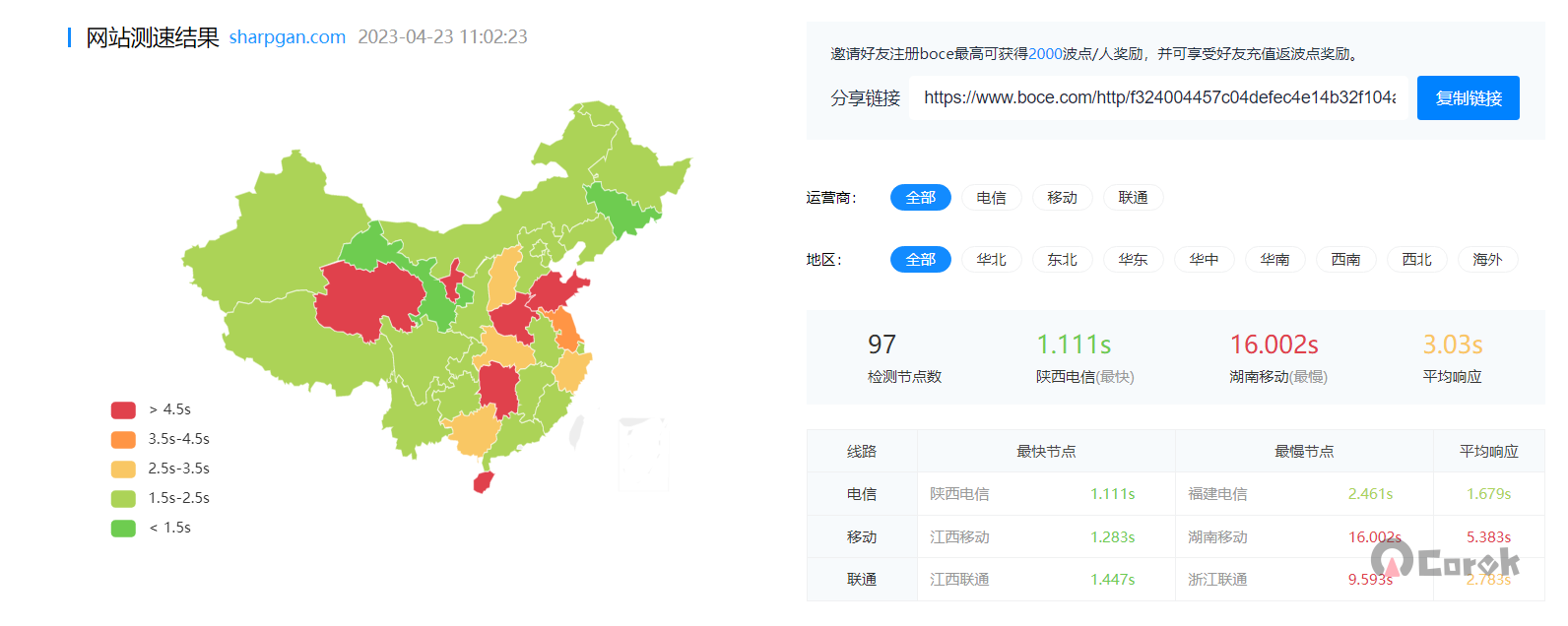Image resolution: width=1568 pixels, height=626 pixels.
Task: Click the red Hainan island on map
Action: [x=483, y=482]
